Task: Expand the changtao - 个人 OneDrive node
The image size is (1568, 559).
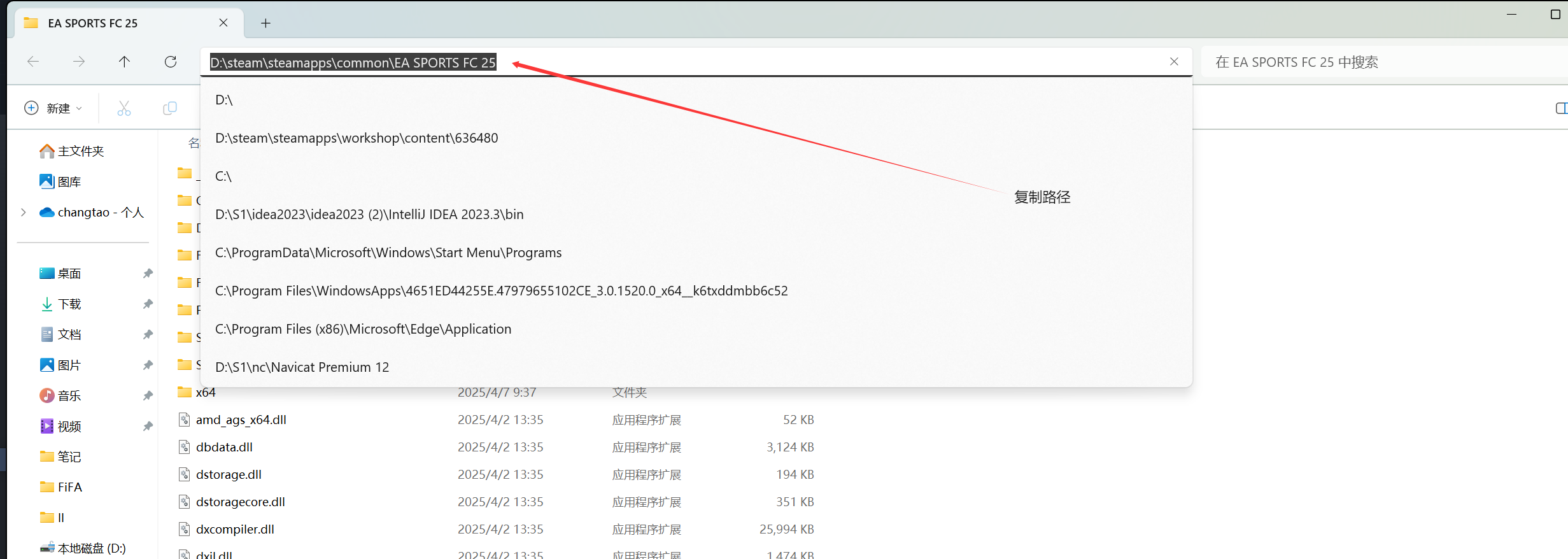Action: (24, 212)
